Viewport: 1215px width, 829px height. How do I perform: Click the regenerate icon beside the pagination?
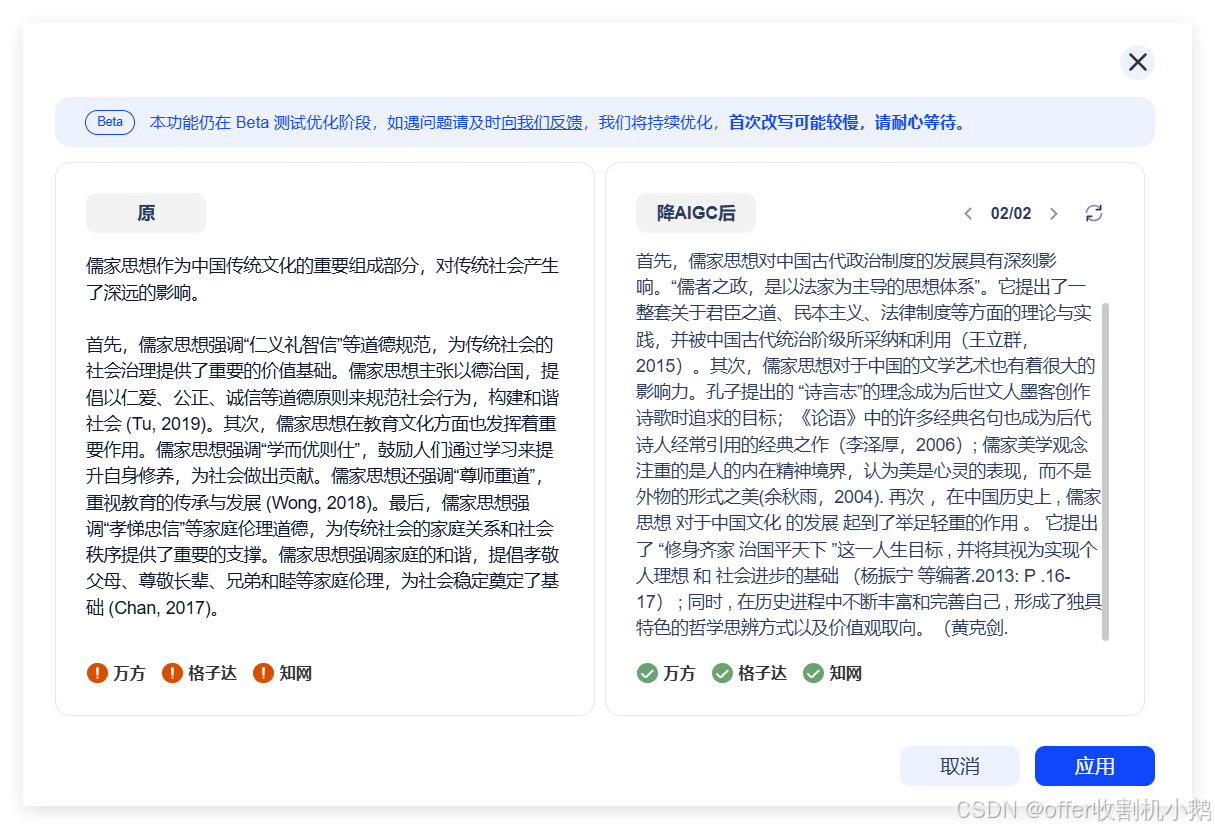1094,213
